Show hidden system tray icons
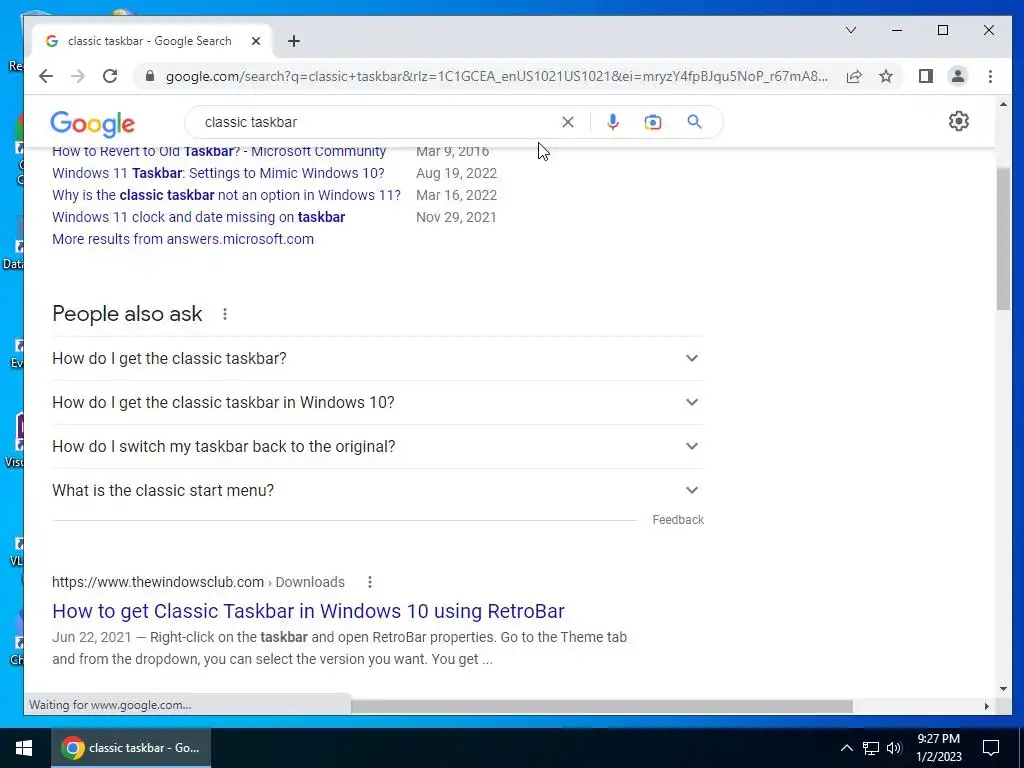The width and height of the screenshot is (1024, 768). tap(846, 748)
